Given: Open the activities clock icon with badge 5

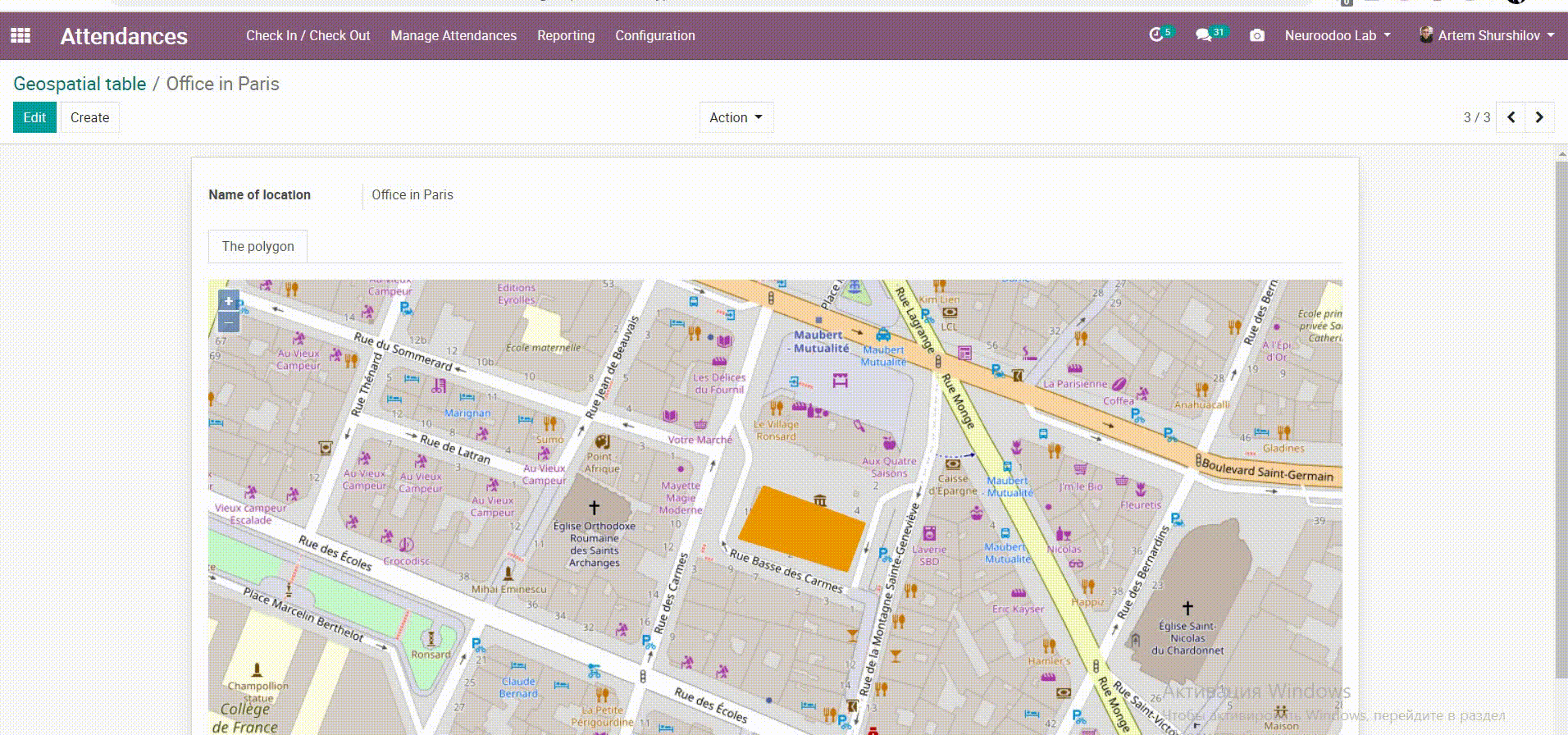Looking at the screenshot, I should pyautogui.click(x=1156, y=34).
